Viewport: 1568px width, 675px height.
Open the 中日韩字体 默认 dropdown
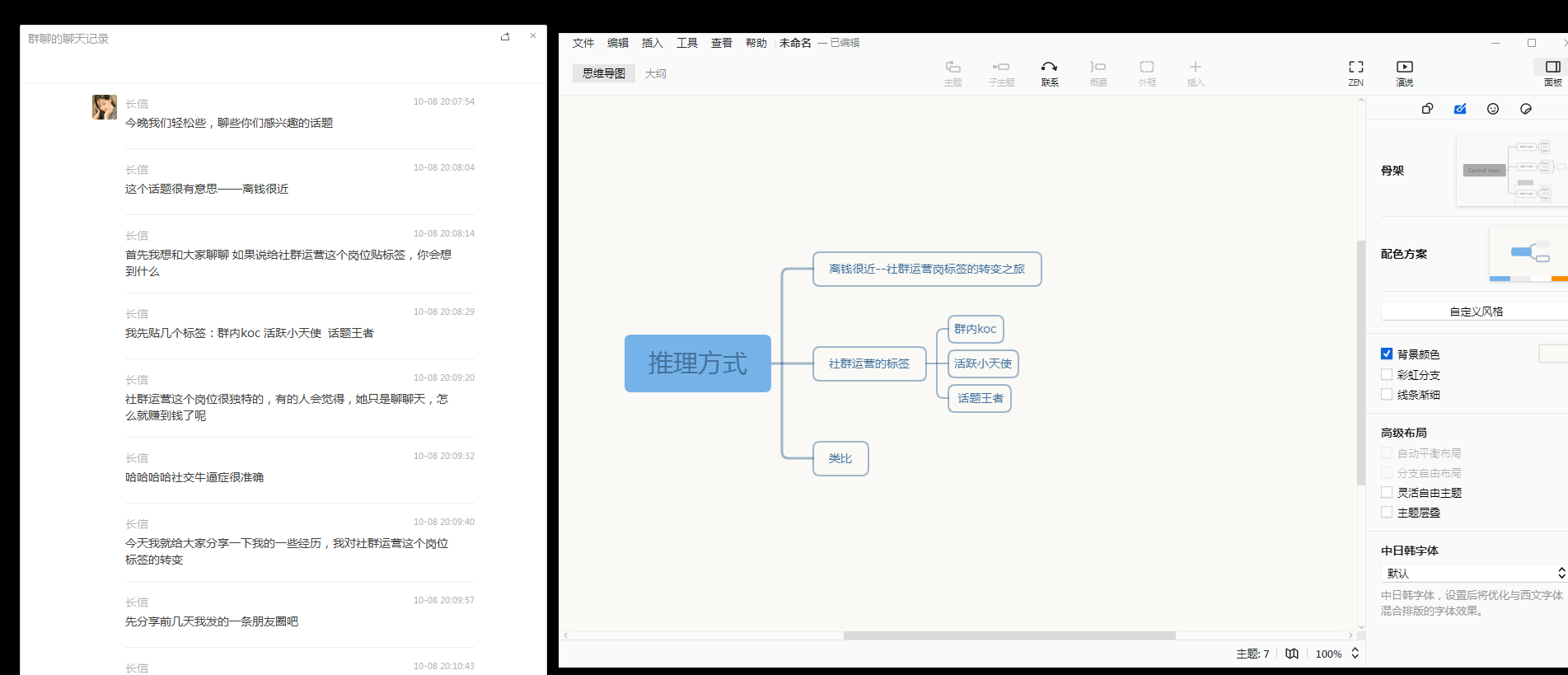[x=1474, y=573]
